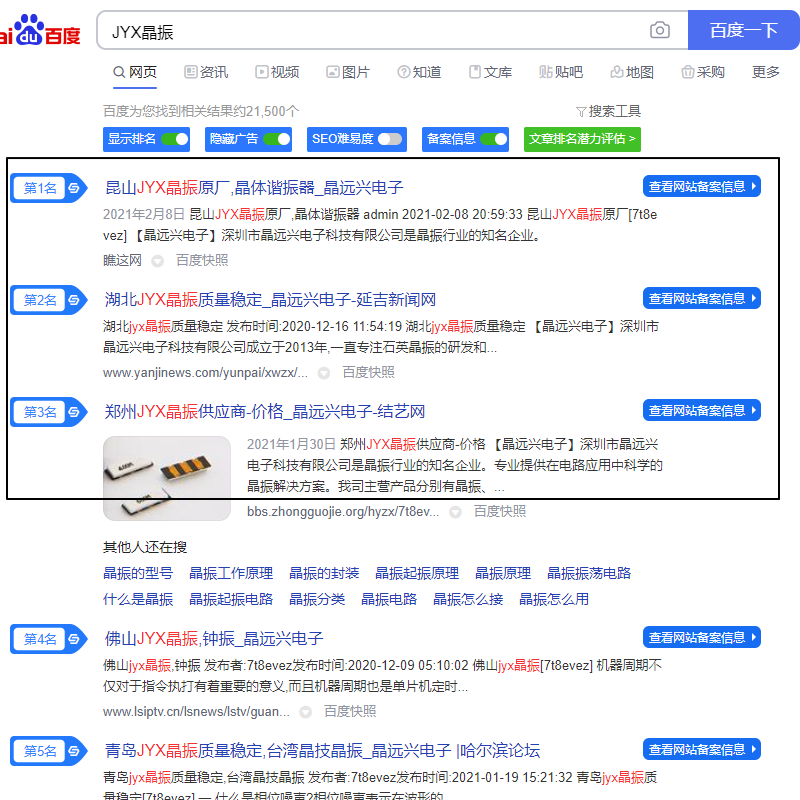Switch to the 文库 tab
The width and height of the screenshot is (800, 800).
(490, 72)
